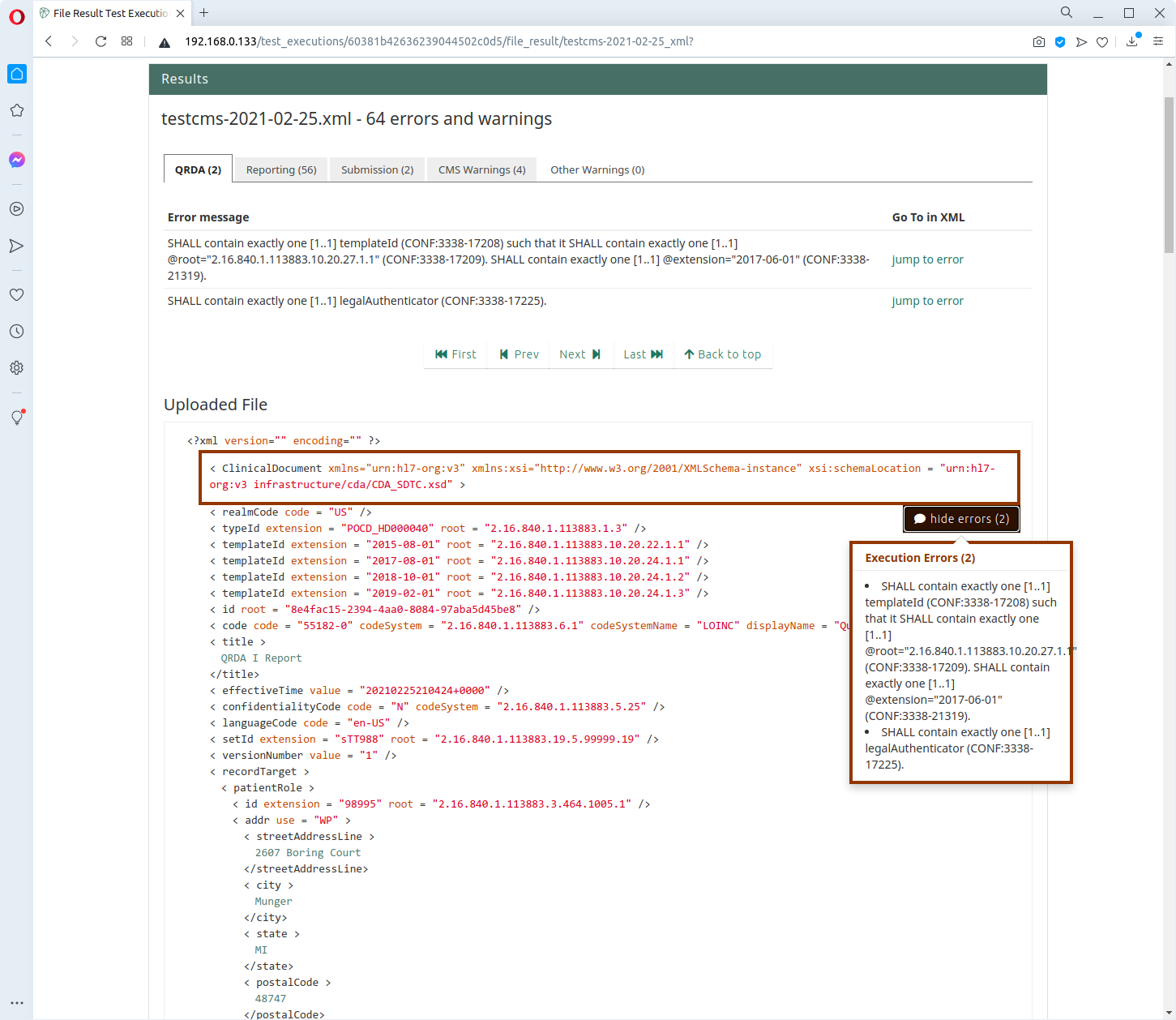Open the player icon in sidebar
1176x1020 pixels.
click(17, 208)
